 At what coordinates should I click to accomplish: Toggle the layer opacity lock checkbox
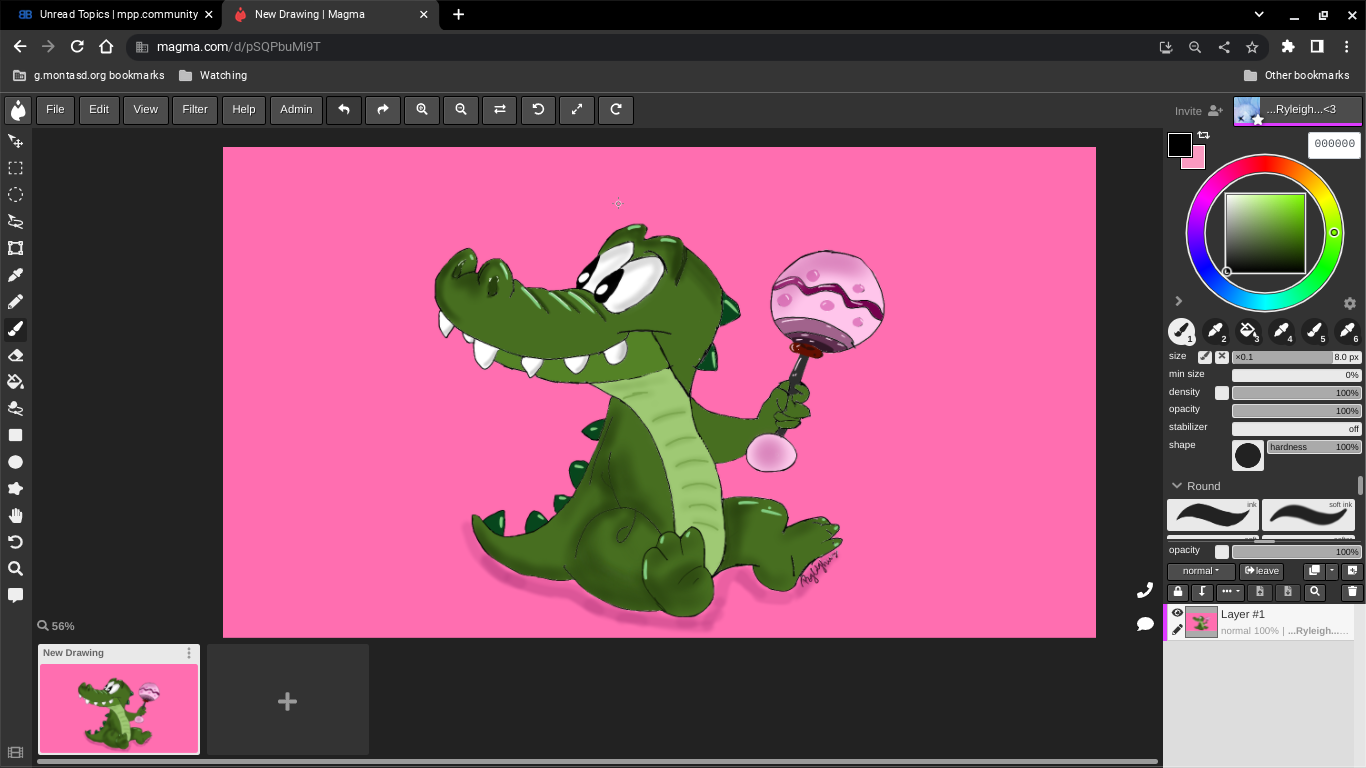pyautogui.click(x=1222, y=552)
